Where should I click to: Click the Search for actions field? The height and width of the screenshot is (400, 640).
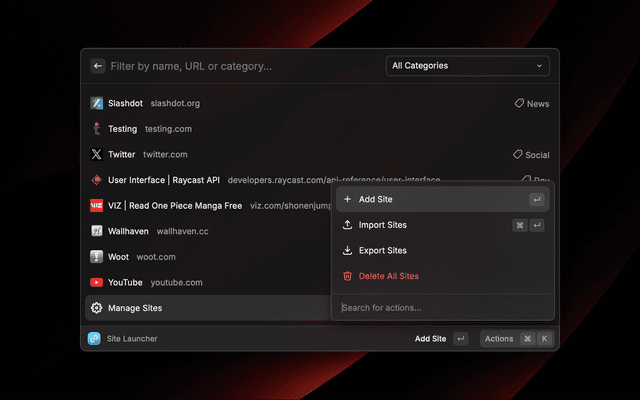point(440,307)
